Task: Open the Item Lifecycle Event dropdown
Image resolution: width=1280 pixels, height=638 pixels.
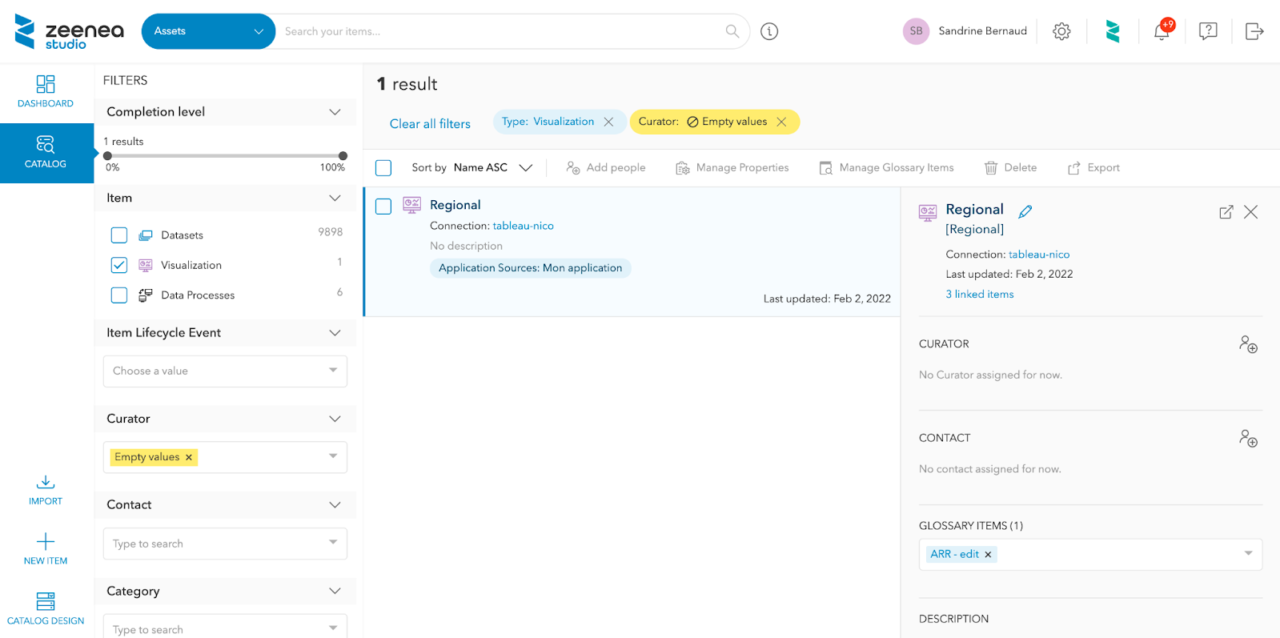Action: tap(224, 371)
